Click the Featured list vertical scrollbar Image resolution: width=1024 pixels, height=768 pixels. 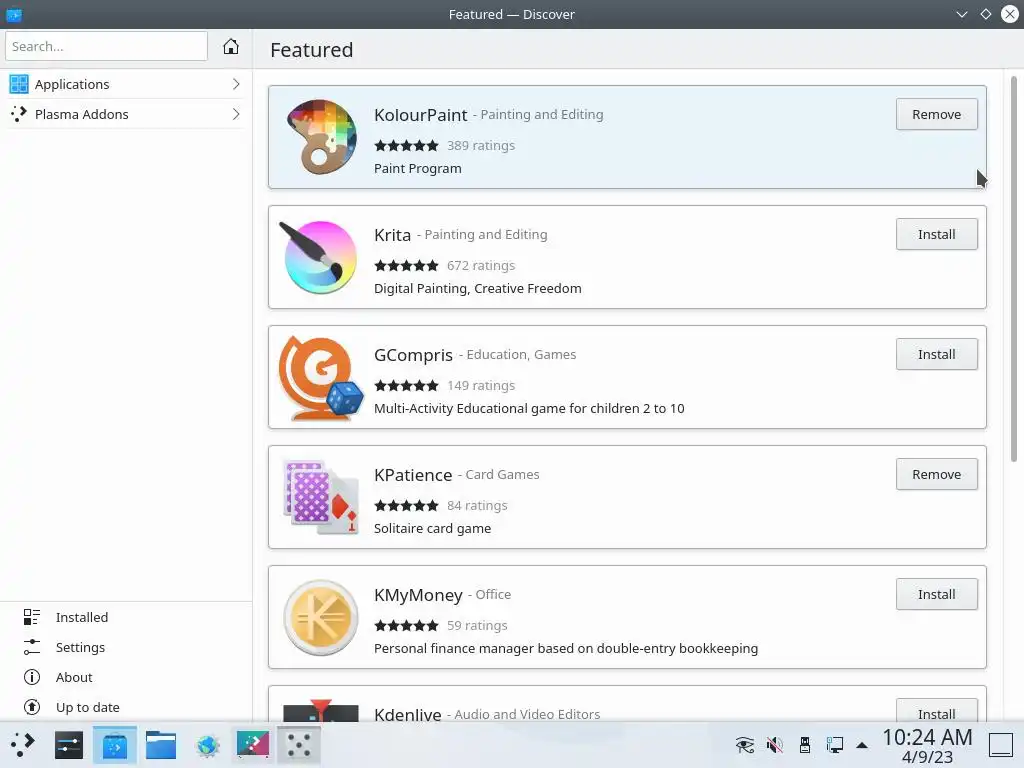[1014, 269]
